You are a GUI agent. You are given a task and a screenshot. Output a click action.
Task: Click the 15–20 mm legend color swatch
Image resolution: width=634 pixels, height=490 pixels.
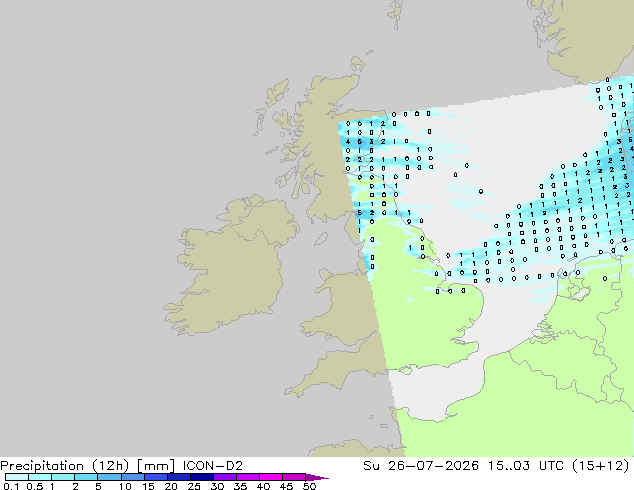pyautogui.click(x=156, y=477)
